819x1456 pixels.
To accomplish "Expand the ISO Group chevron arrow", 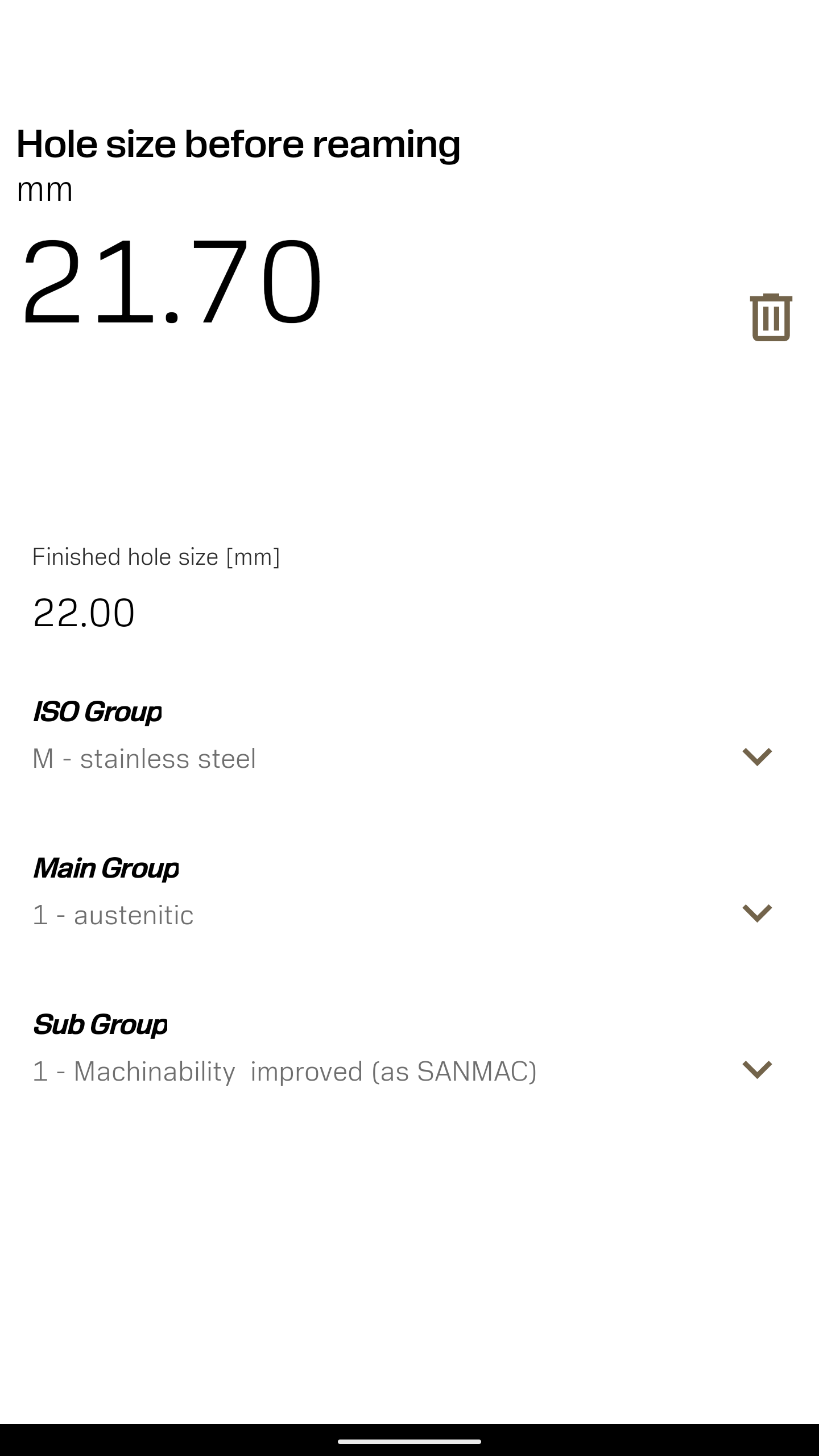I will click(x=757, y=757).
